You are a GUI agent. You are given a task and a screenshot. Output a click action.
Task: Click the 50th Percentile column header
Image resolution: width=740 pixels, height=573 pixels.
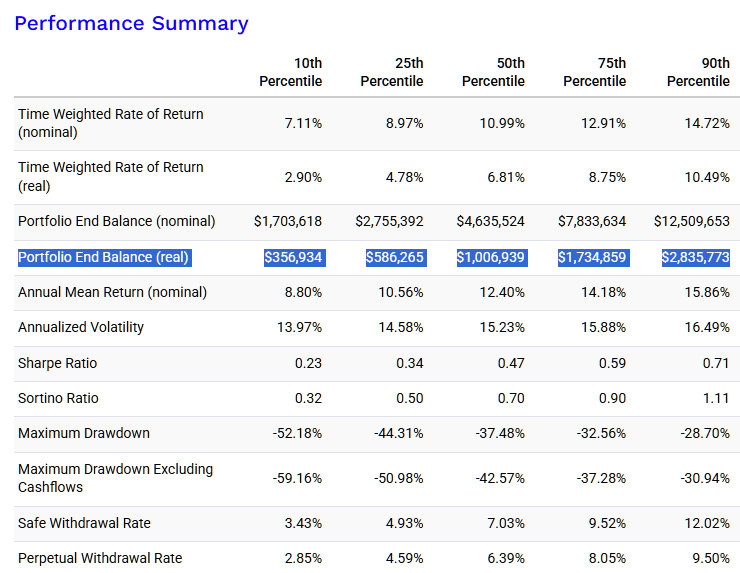[x=493, y=72]
